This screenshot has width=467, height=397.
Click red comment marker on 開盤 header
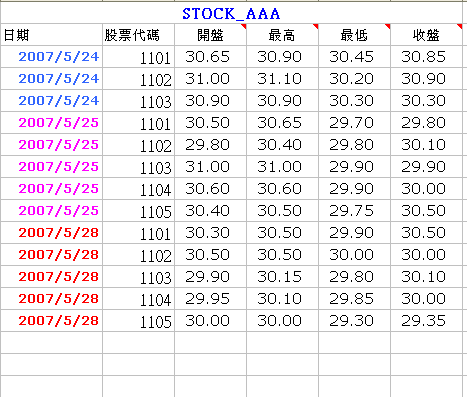[x=244, y=26]
